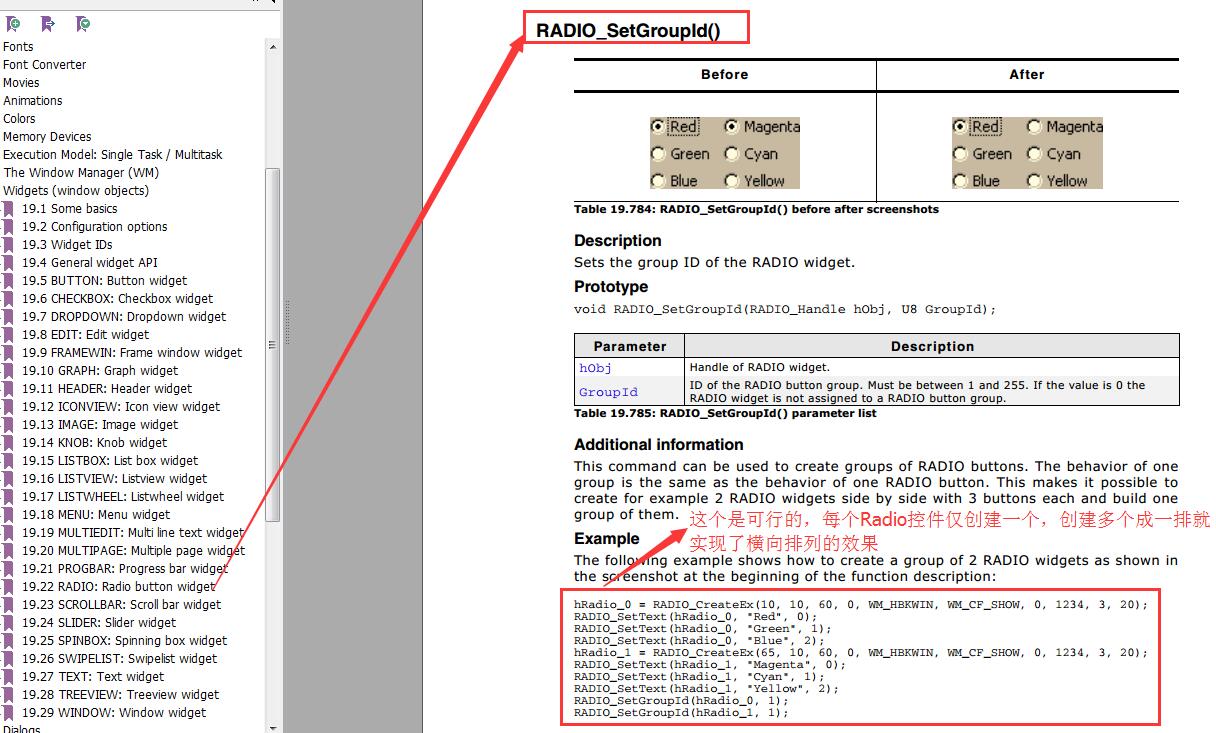Click bookmark icon beside 19.7 DROPDOWN entry

9,317
